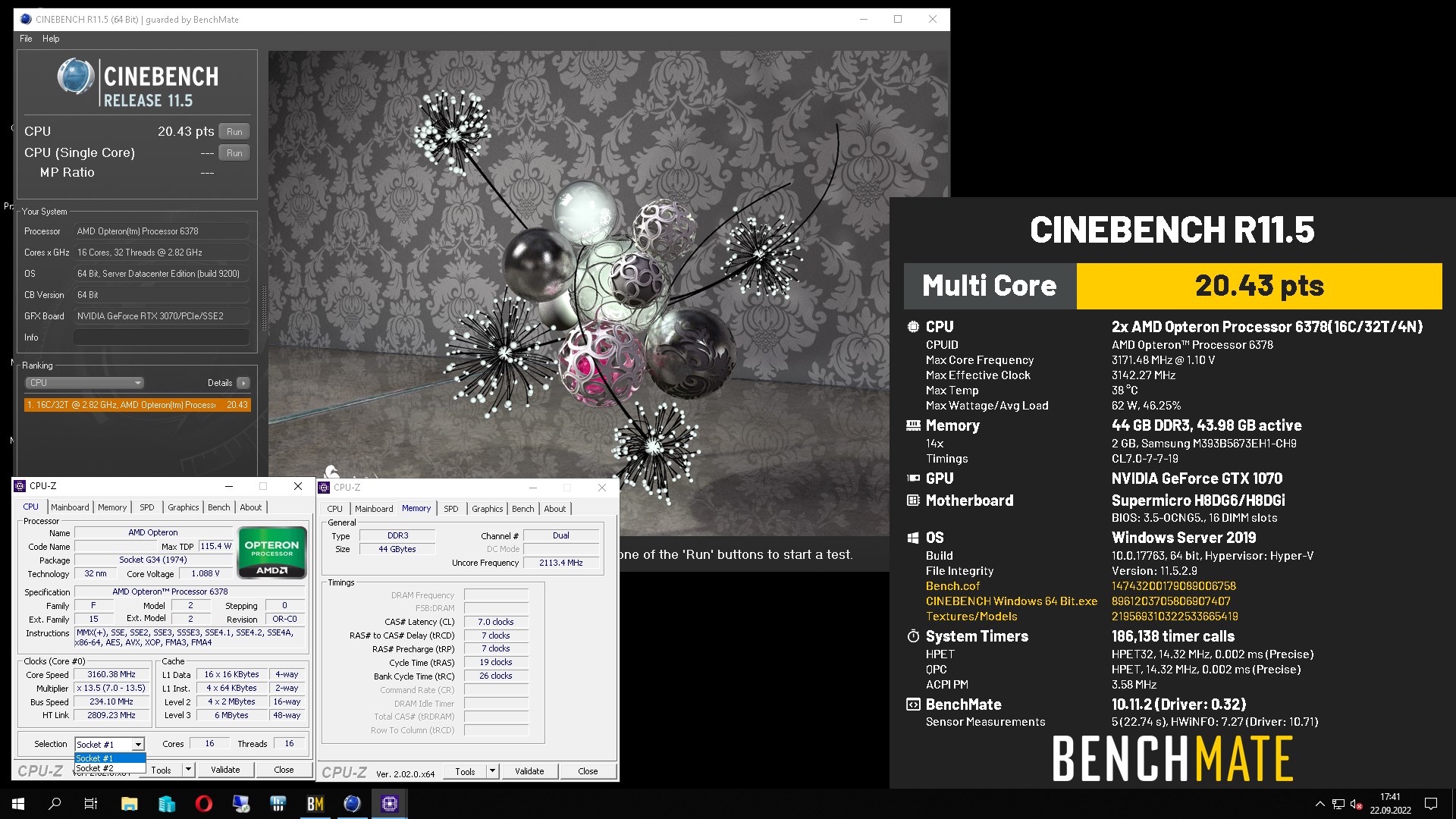Open Graphics tab in CPU-tab CPU-Z window
1456x819 pixels.
point(184,507)
